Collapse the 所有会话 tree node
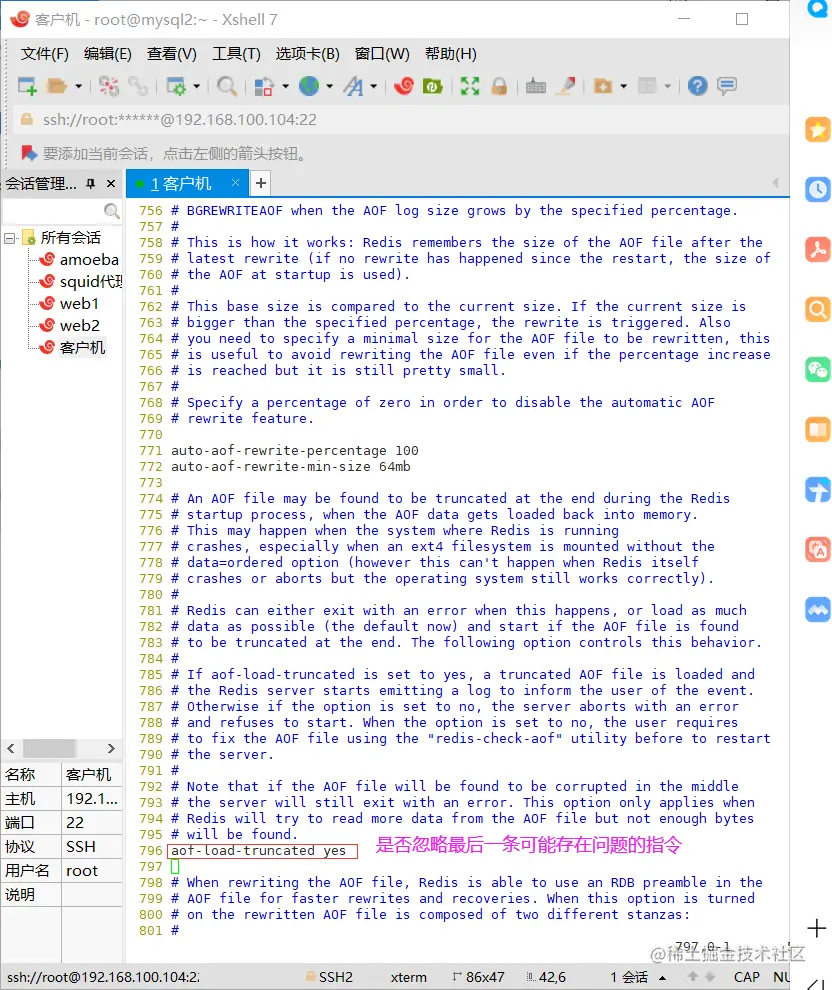 (x=9, y=238)
